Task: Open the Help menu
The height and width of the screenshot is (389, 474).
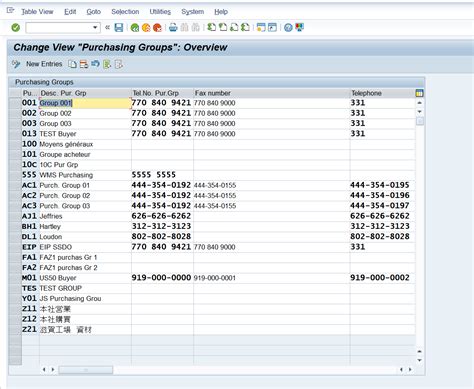Action: [221, 12]
